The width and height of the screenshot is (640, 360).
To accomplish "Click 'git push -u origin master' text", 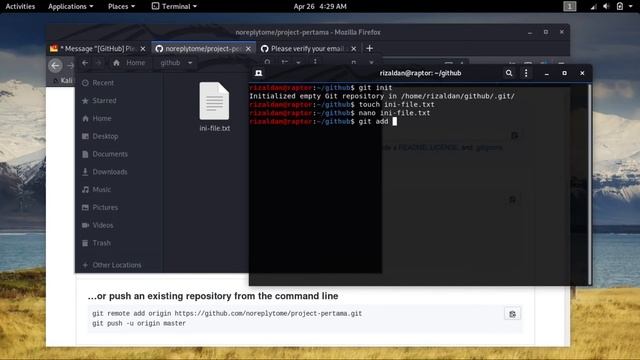I will click(x=139, y=323).
